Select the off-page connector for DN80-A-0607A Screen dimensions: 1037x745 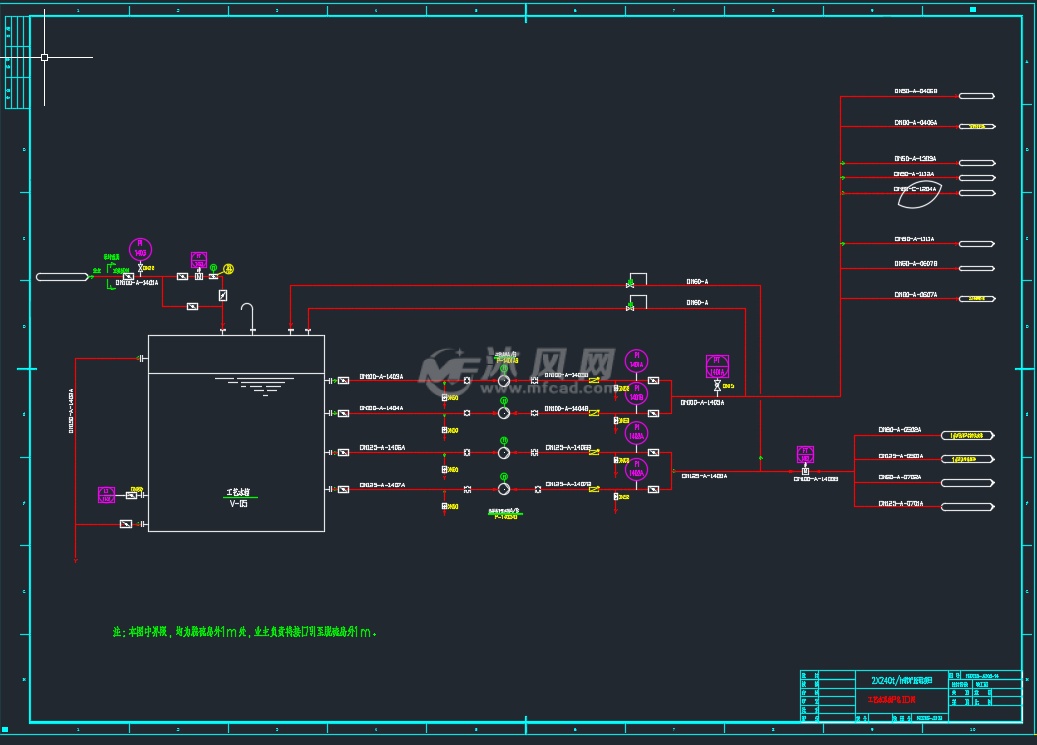click(x=977, y=299)
